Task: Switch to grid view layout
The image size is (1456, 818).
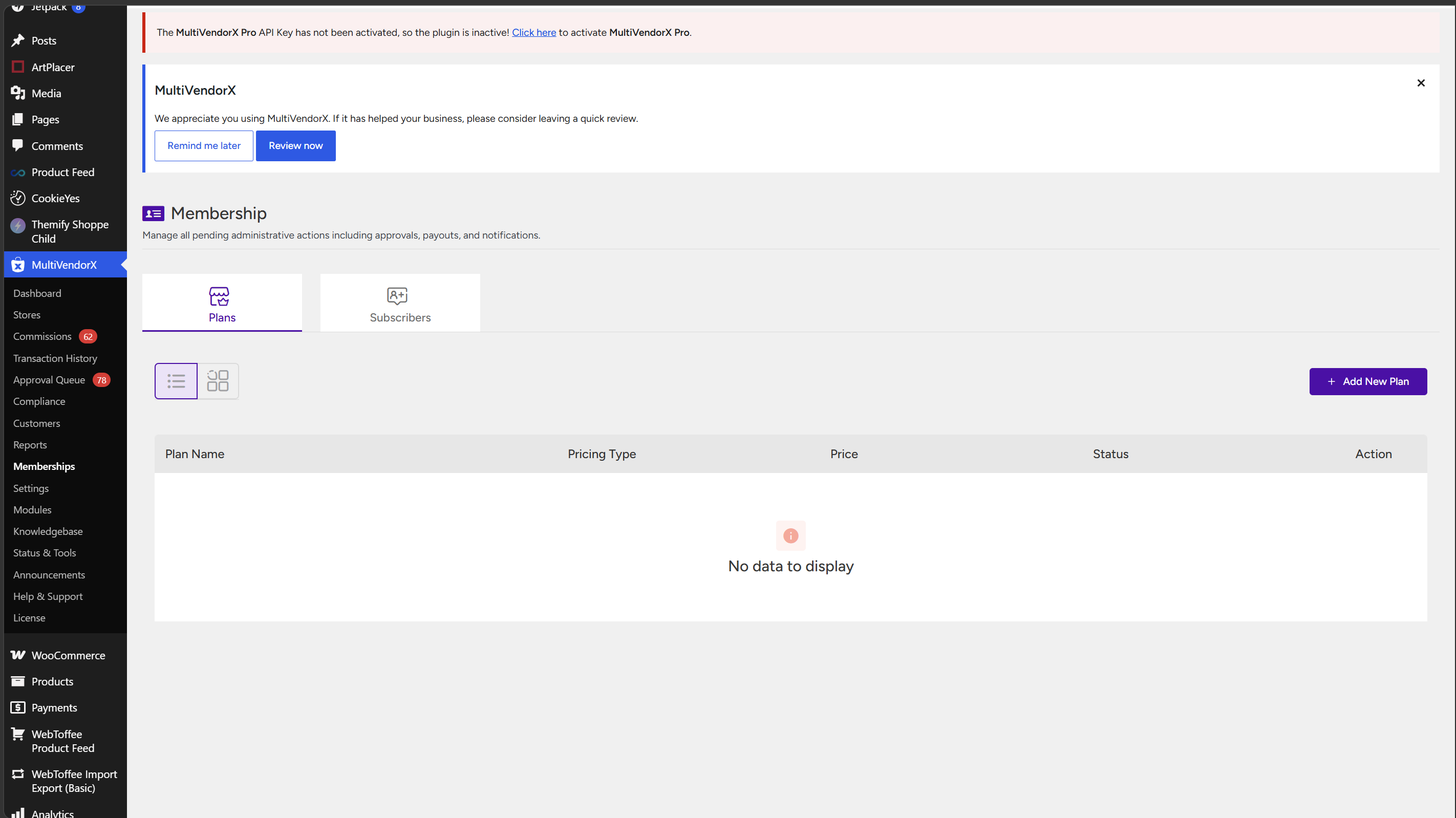Action: point(218,381)
